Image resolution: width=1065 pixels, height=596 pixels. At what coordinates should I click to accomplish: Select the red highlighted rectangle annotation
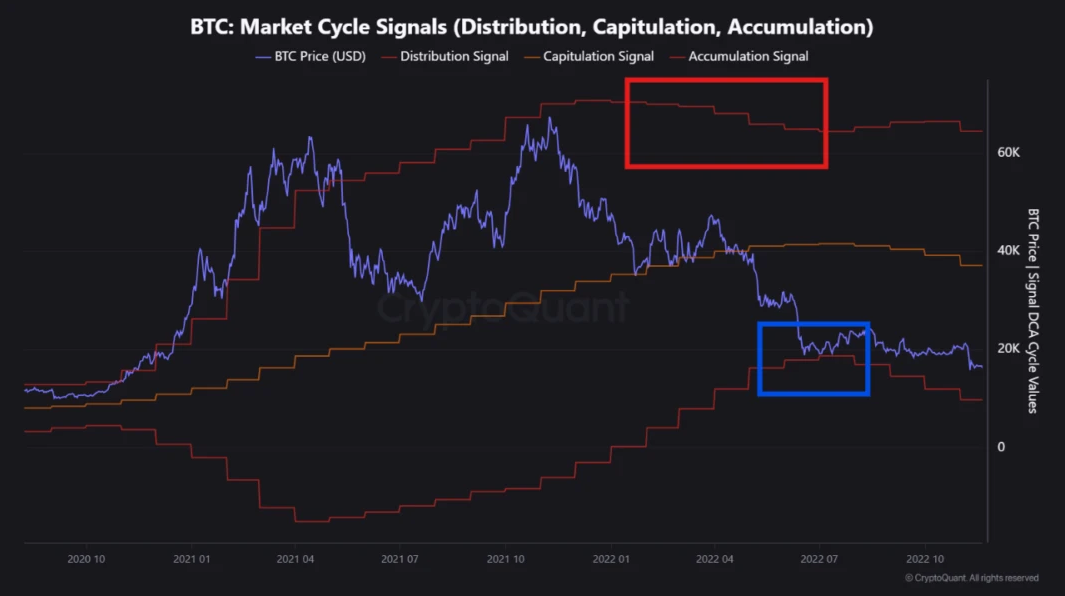(726, 81)
